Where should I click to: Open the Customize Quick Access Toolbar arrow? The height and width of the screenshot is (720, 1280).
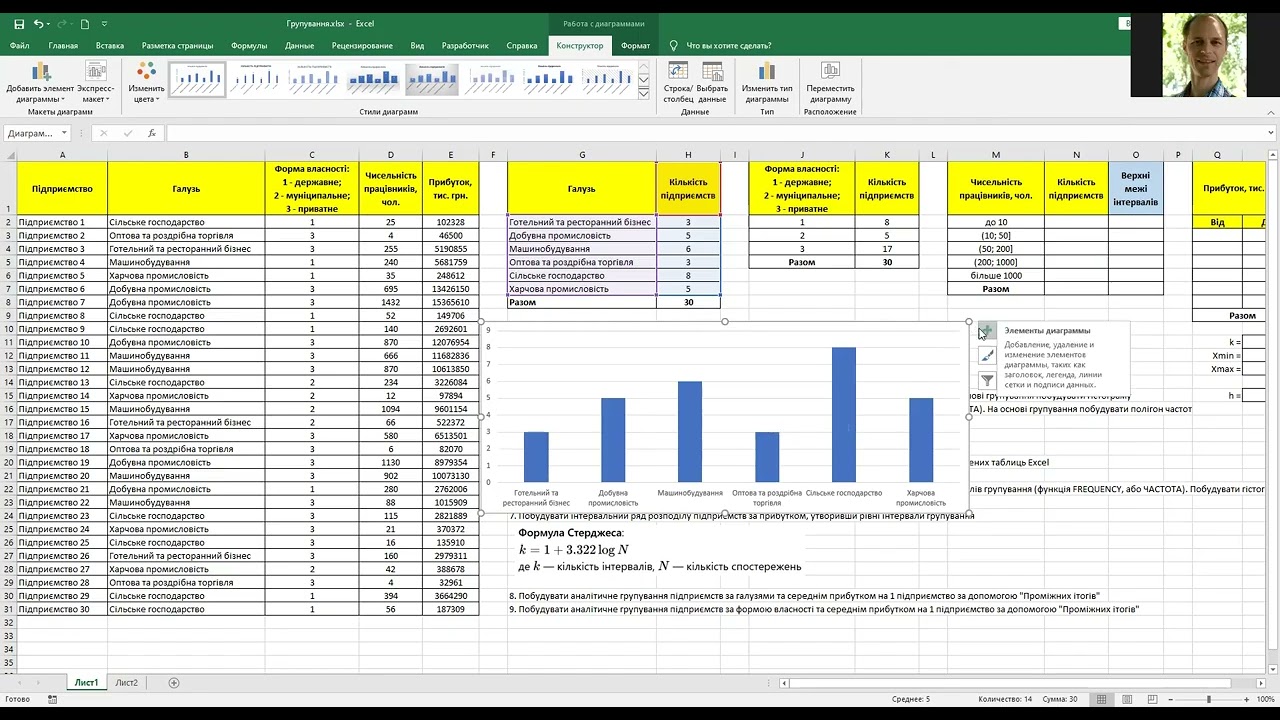pyautogui.click(x=105, y=23)
